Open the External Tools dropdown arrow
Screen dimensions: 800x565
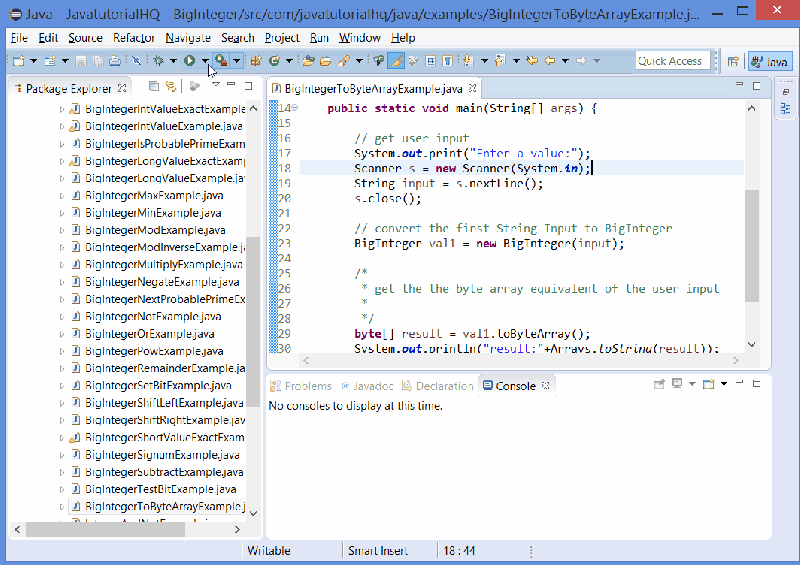[x=237, y=61]
